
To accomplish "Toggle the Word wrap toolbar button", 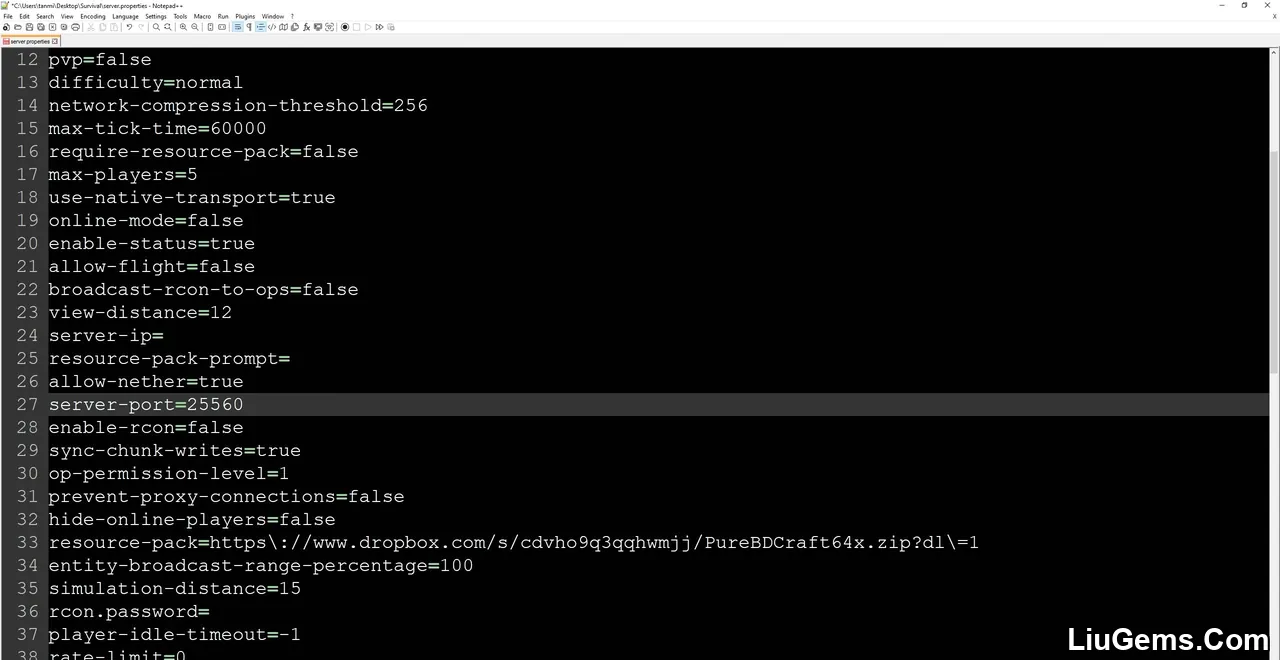I will tap(237, 27).
